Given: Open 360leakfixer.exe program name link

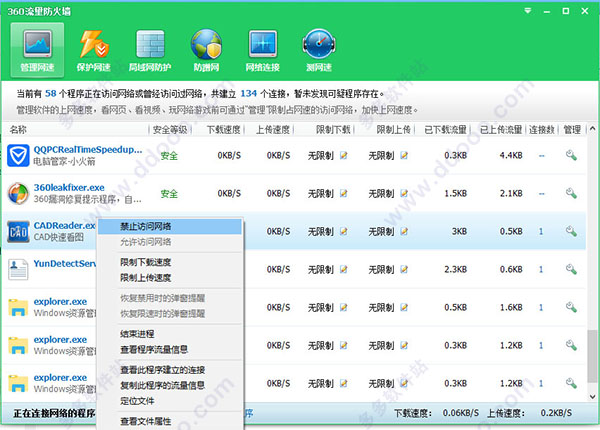Looking at the screenshot, I should [69, 187].
